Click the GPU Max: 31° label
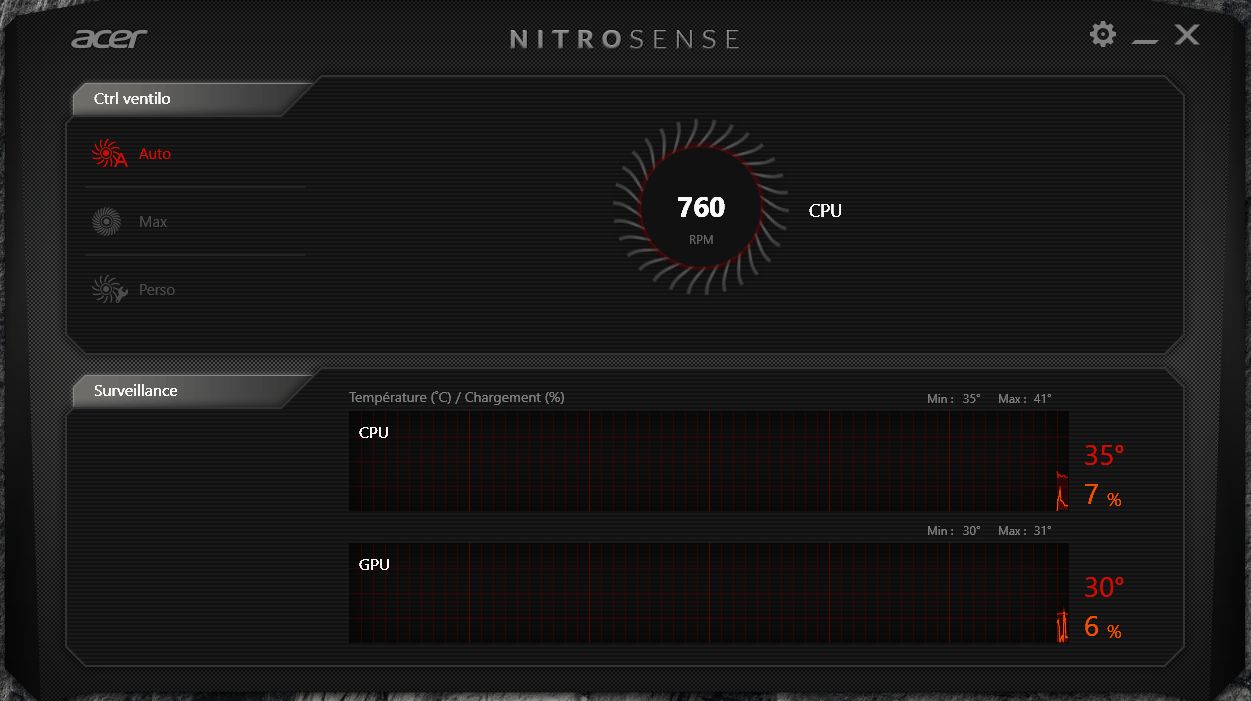Screen dimensions: 1251x701 pyautogui.click(x=1025, y=530)
